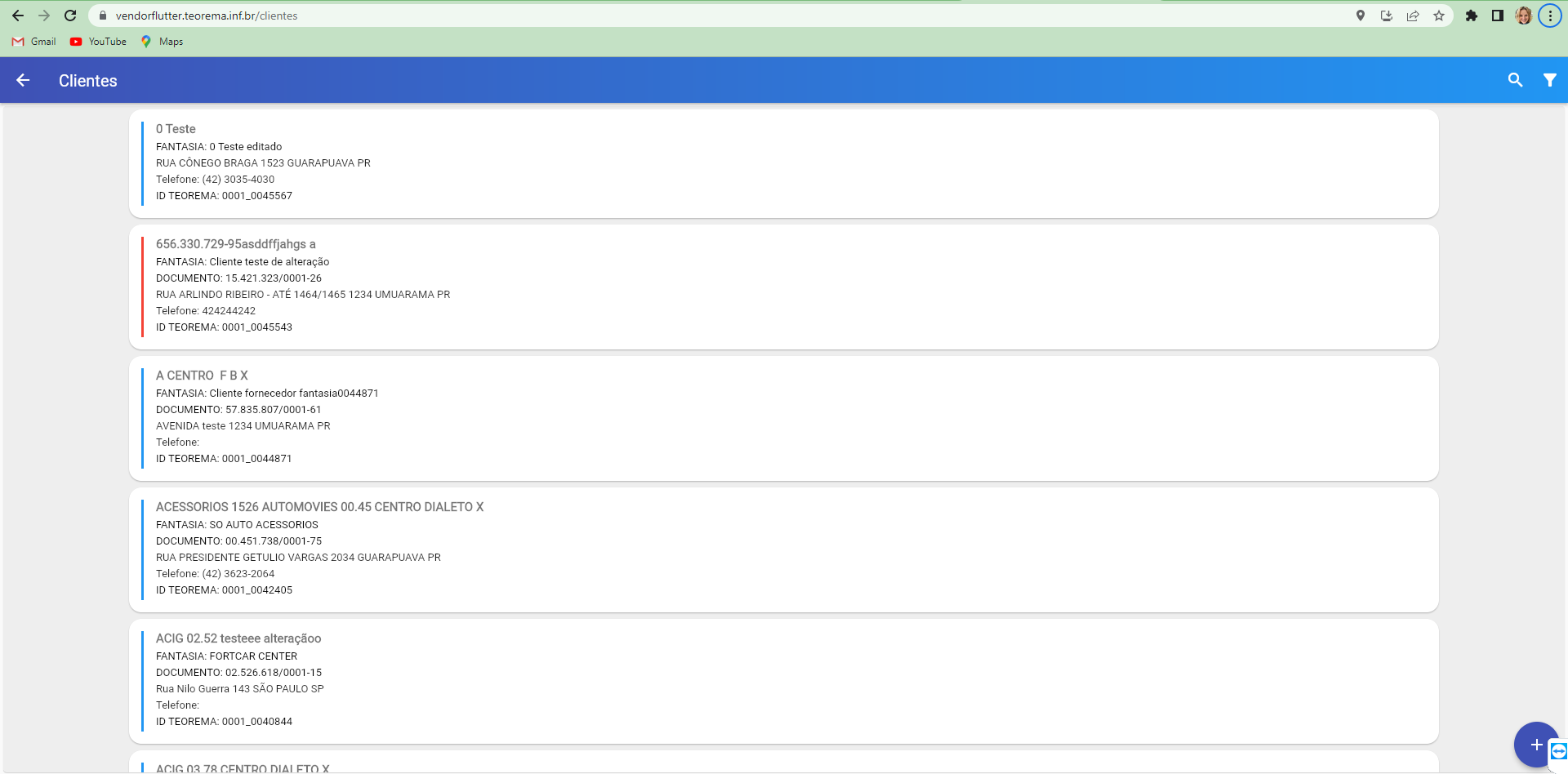Viewport: 1568px width, 774px height.
Task: Open client 'ACIG 03.78 CENTRO DIALETO X'
Action: tap(784, 763)
